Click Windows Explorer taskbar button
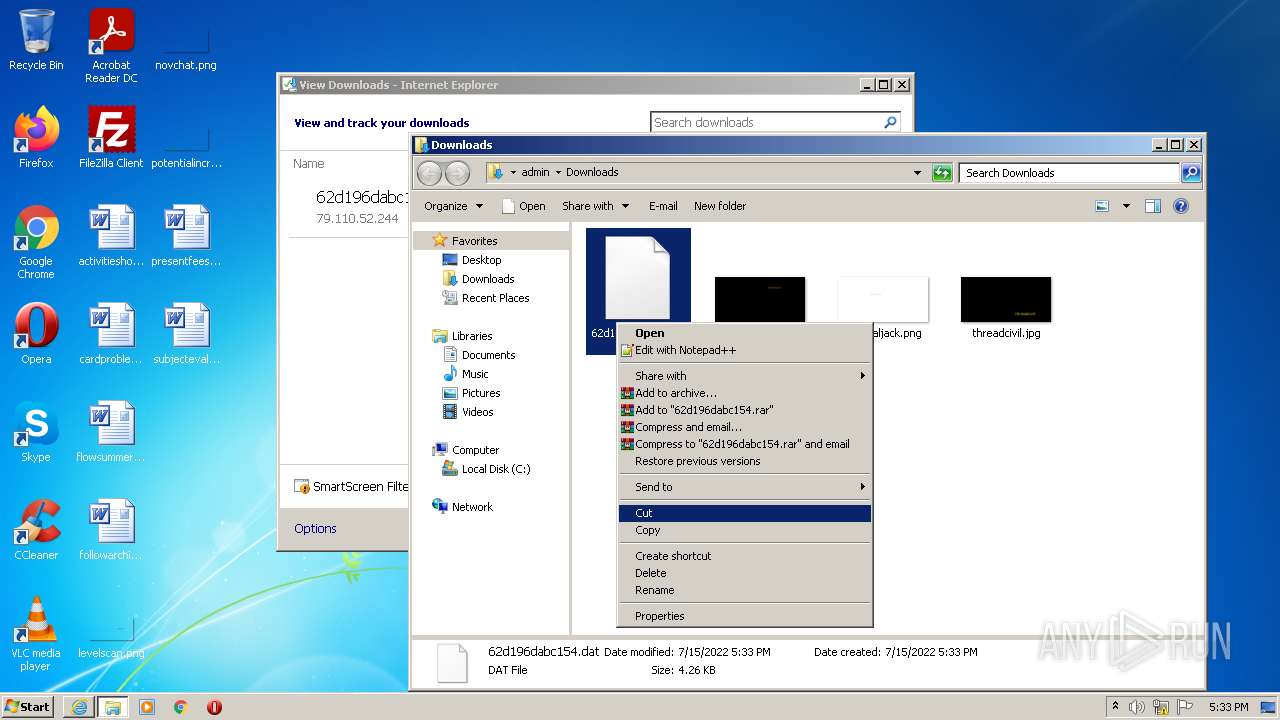The height and width of the screenshot is (720, 1280). pyautogui.click(x=112, y=707)
